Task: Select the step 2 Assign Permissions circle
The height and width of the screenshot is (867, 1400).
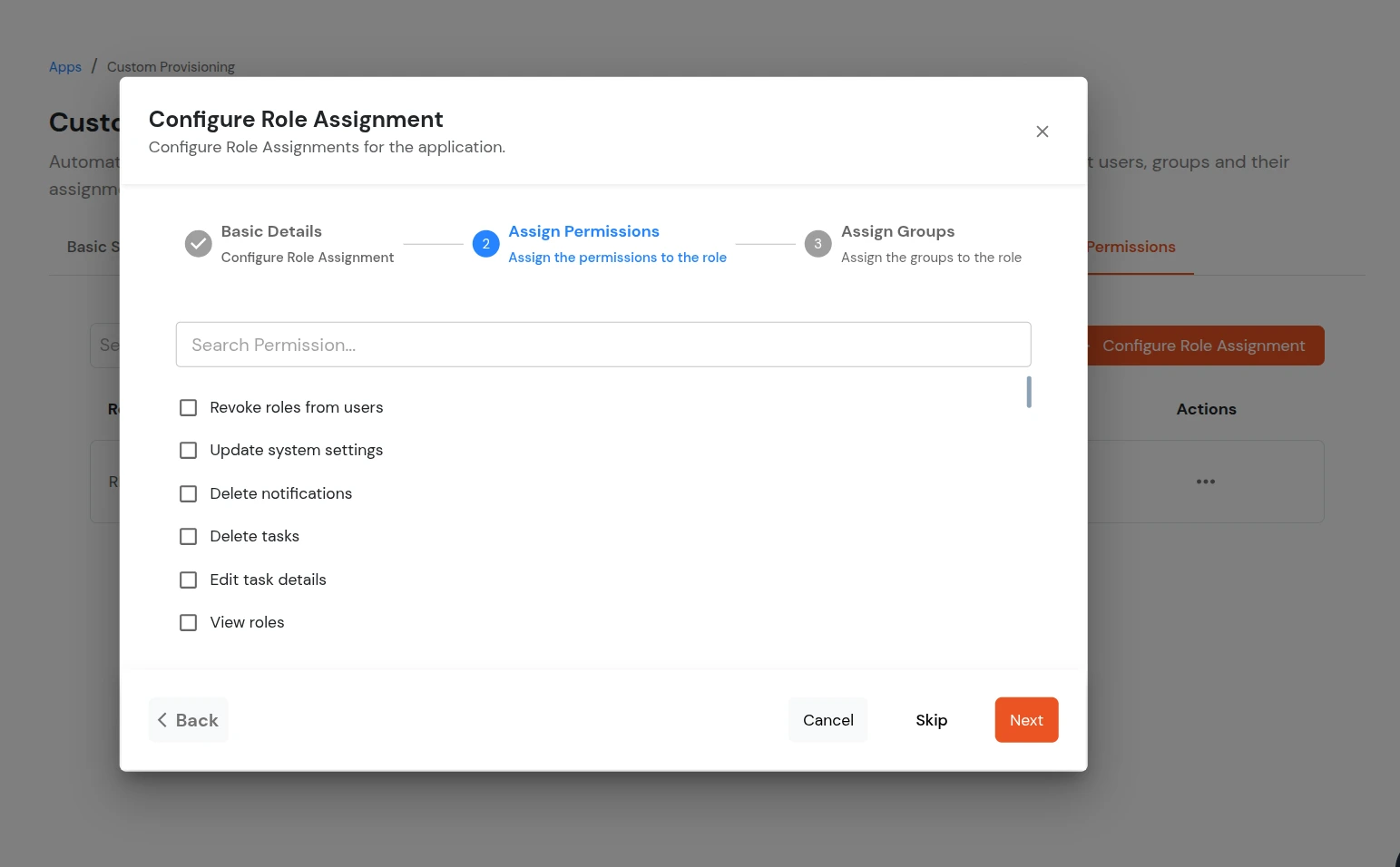Action: tap(485, 243)
